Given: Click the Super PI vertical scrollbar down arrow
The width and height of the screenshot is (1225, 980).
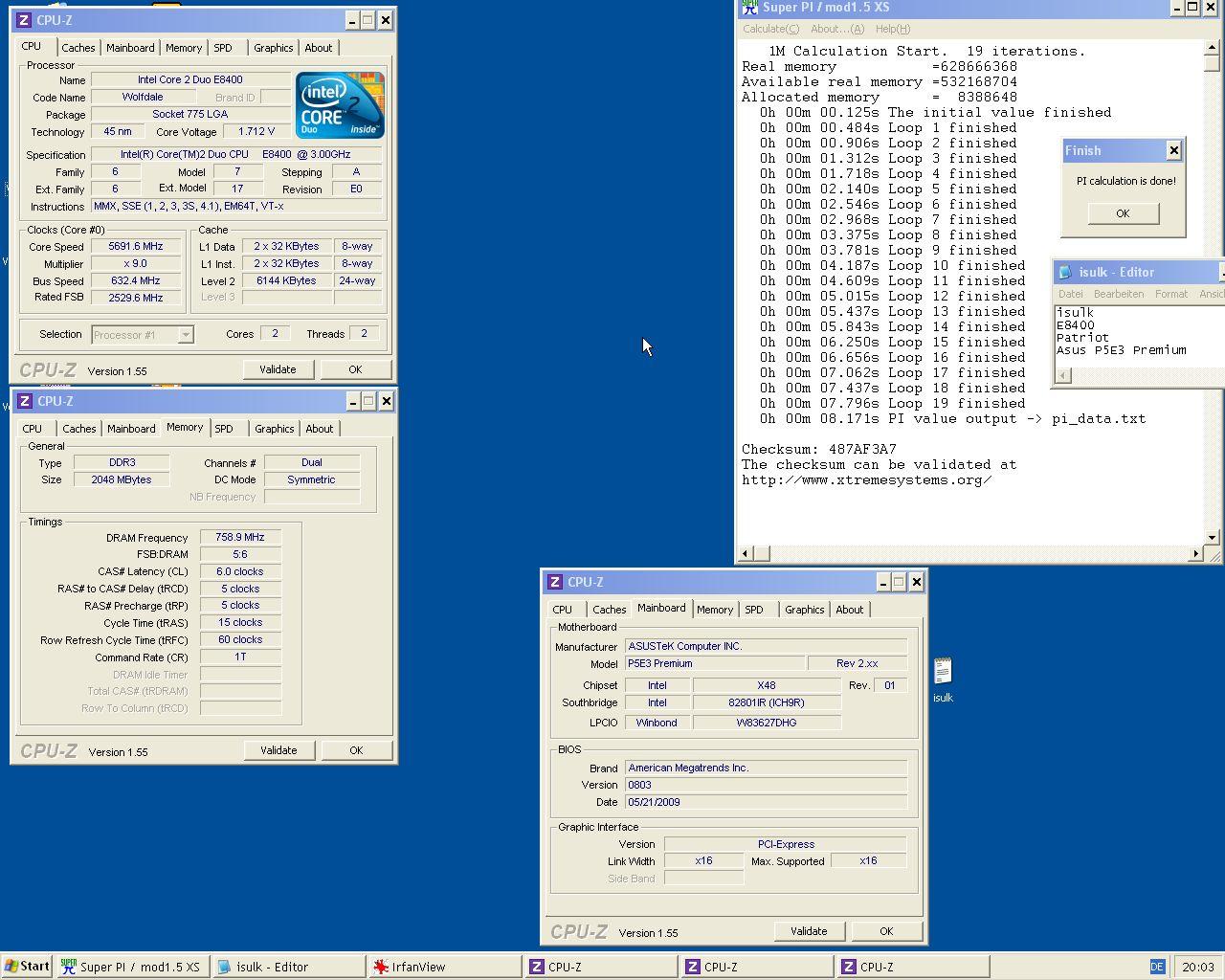Looking at the screenshot, I should point(1212,538).
